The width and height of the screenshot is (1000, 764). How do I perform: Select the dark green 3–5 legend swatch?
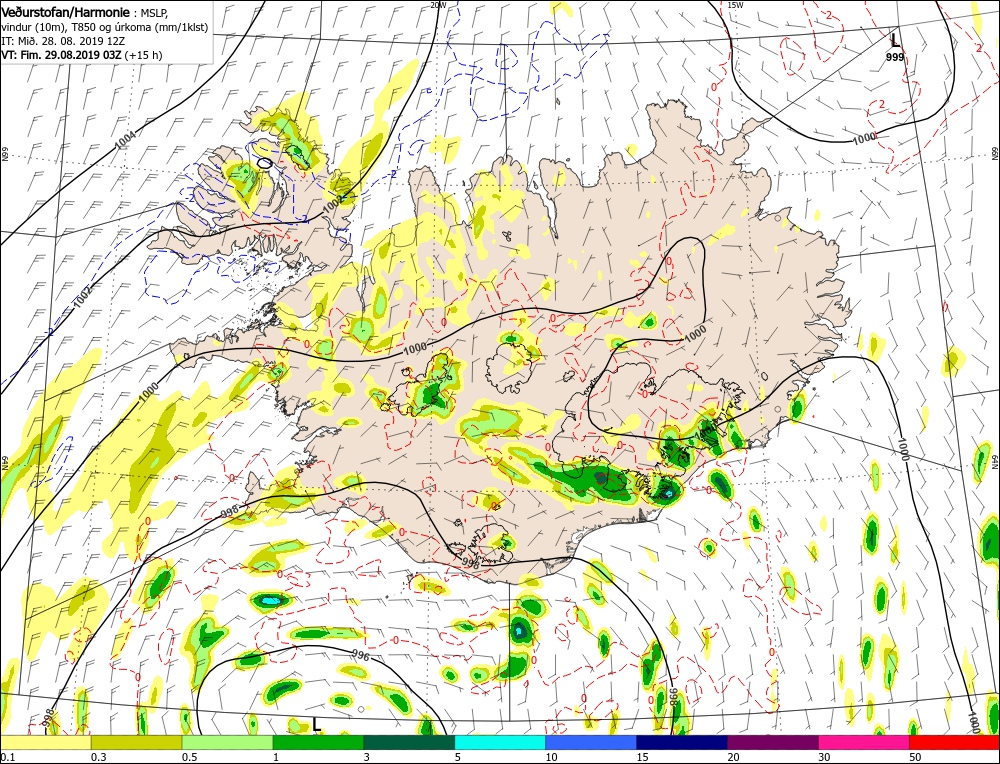tap(409, 742)
